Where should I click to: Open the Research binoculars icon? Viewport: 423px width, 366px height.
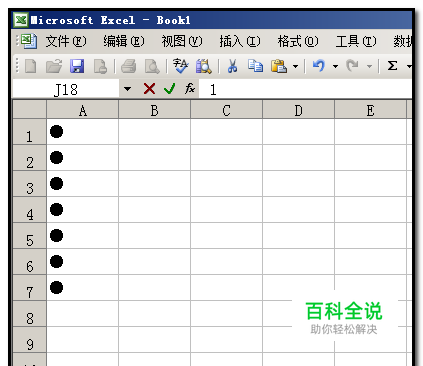(204, 66)
